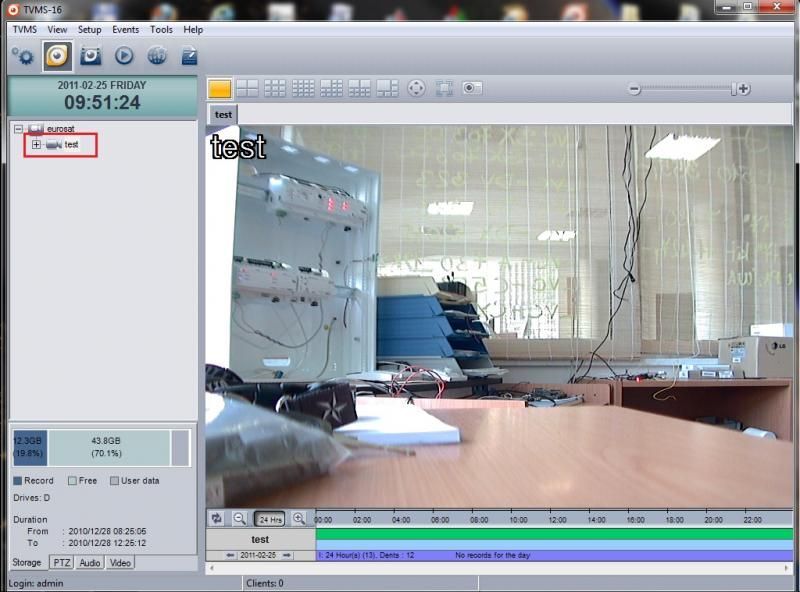Collapse the eurosat tree node
Image resolution: width=800 pixels, height=592 pixels.
[19, 129]
